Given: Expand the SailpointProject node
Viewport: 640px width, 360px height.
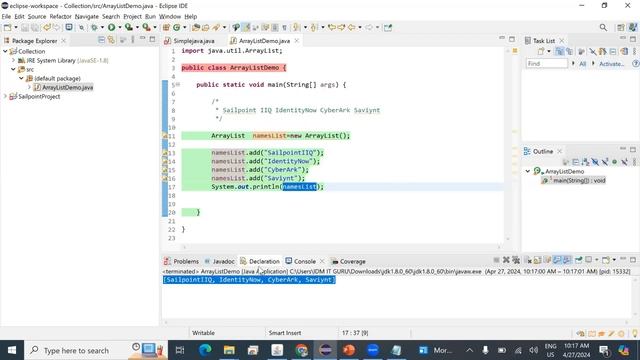Looking at the screenshot, I should pyautogui.click(x=5, y=96).
